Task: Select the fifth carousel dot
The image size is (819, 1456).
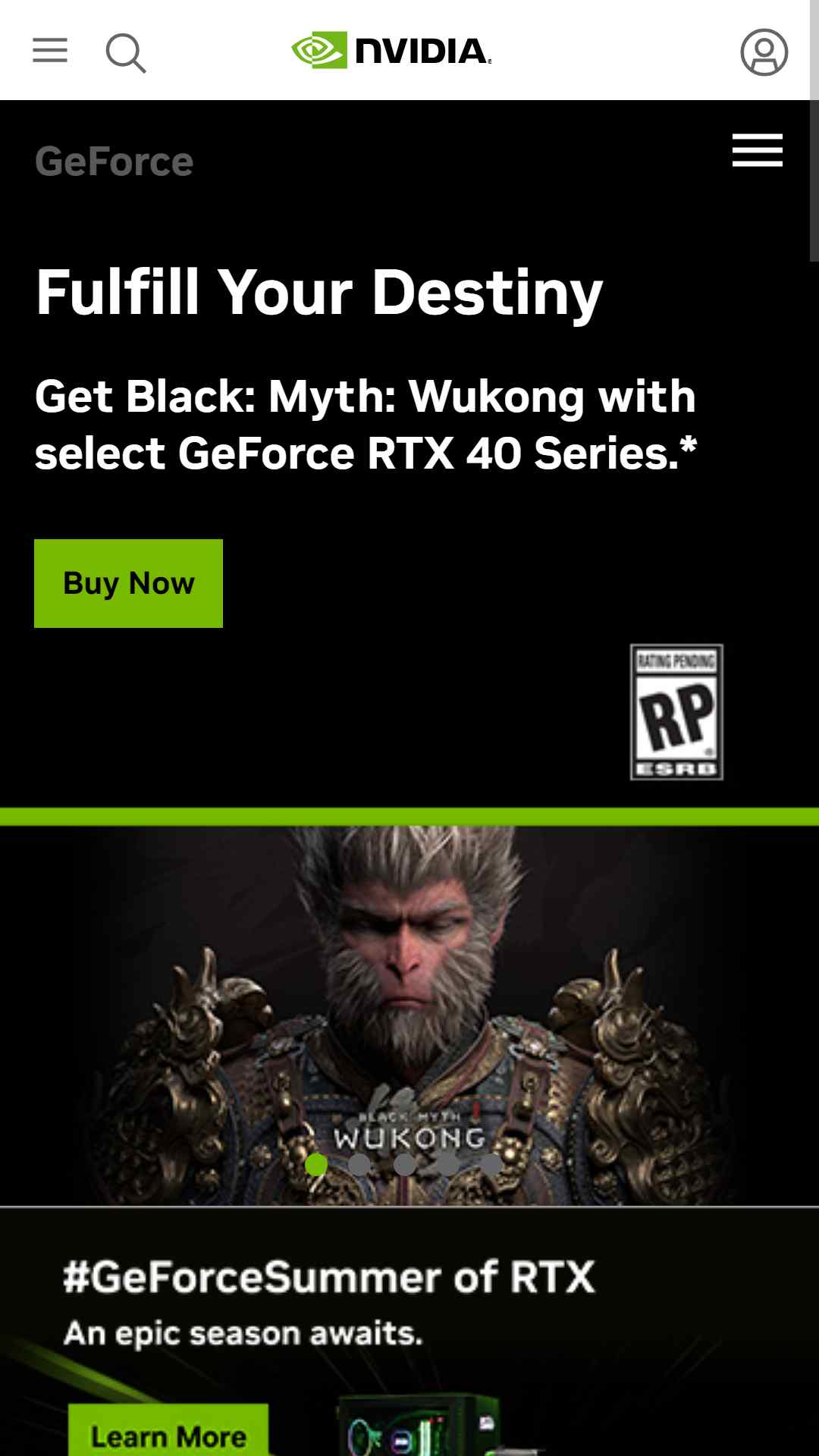Action: click(491, 1164)
